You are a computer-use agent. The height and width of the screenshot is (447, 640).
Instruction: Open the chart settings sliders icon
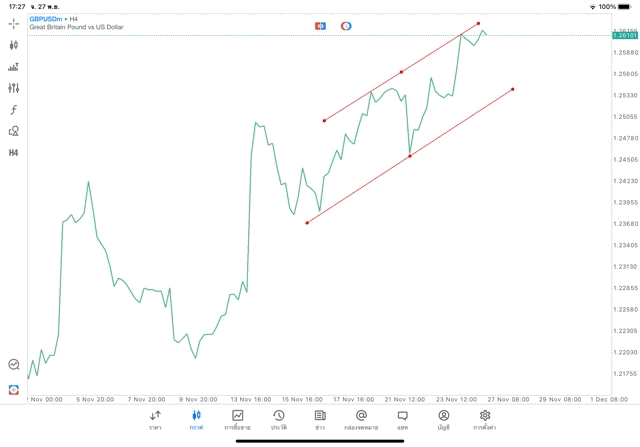tap(14, 88)
